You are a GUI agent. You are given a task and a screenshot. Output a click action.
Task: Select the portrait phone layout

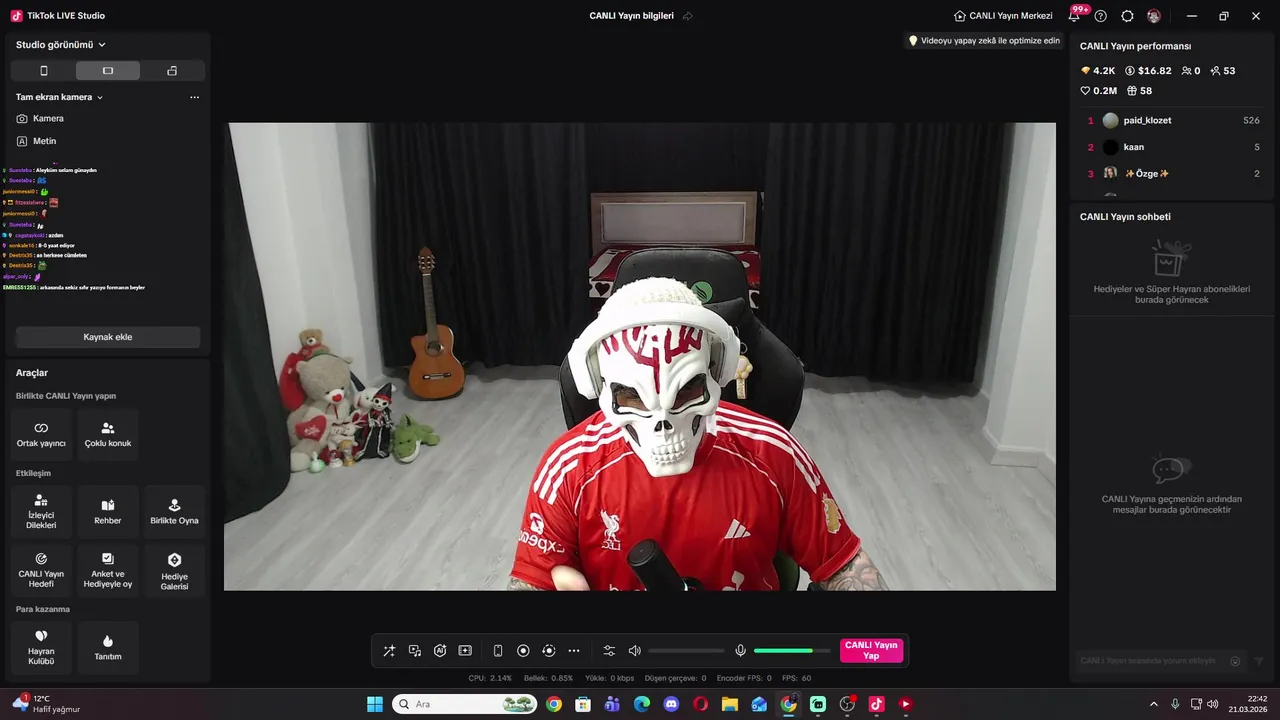tap(43, 71)
